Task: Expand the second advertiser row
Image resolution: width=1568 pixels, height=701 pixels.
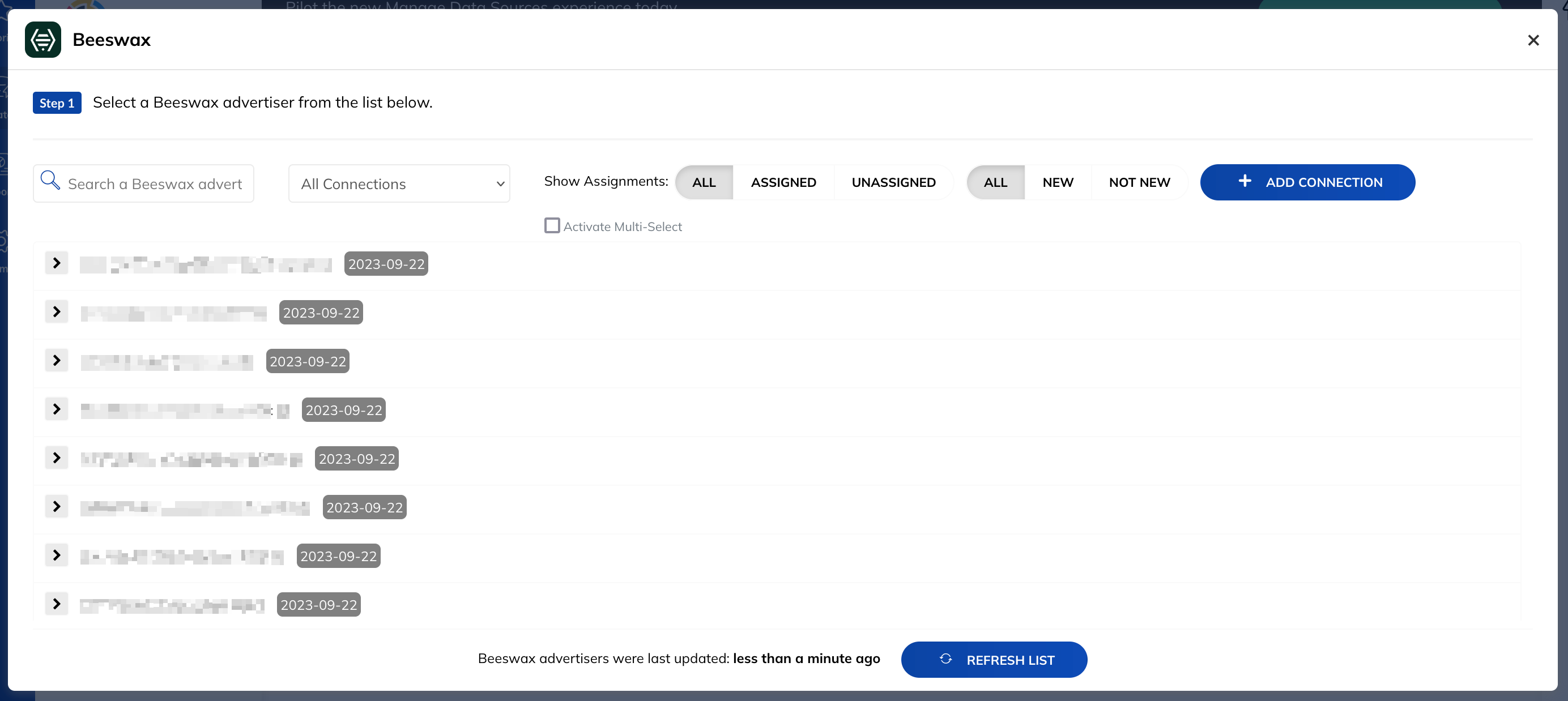Action: pyautogui.click(x=57, y=311)
